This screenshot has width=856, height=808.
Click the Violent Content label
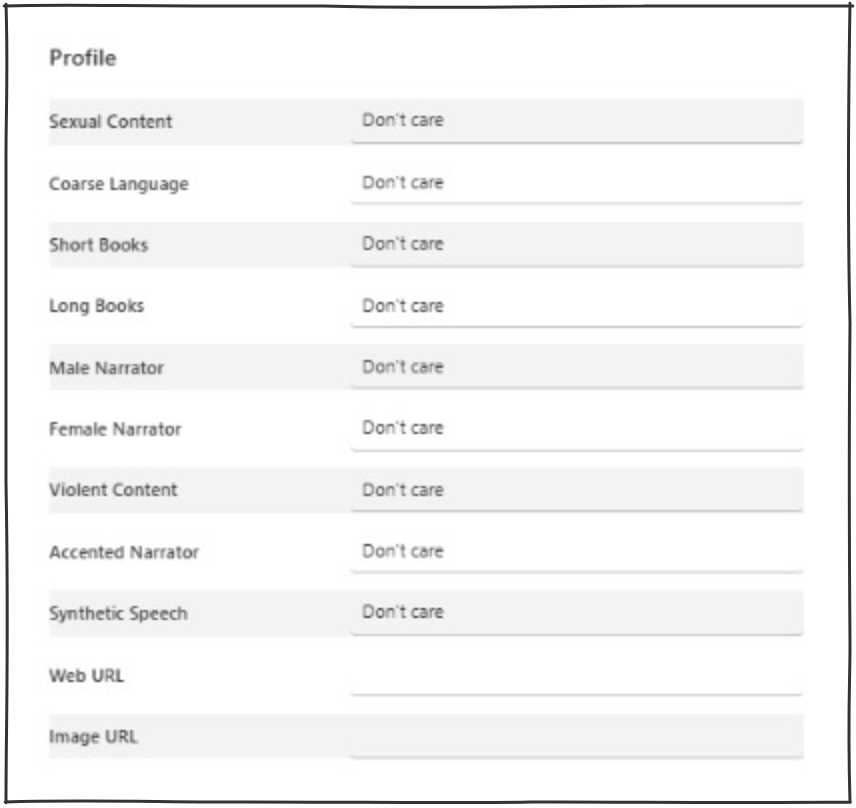pos(113,490)
